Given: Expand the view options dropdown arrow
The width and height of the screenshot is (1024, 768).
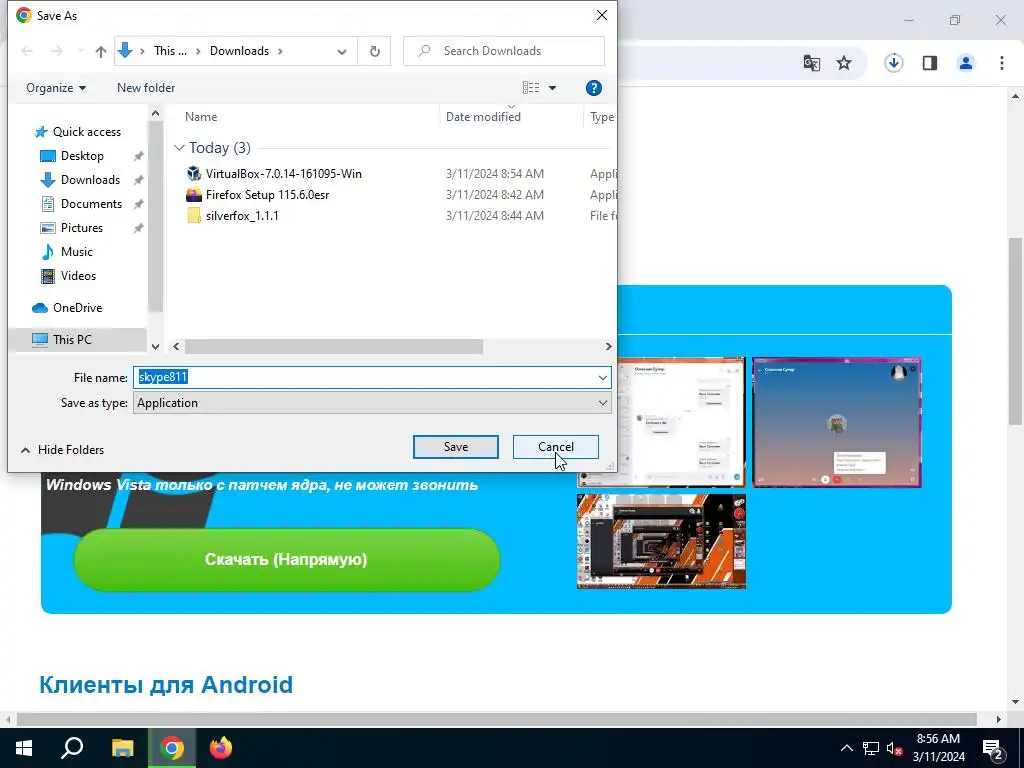Looking at the screenshot, I should pos(552,88).
